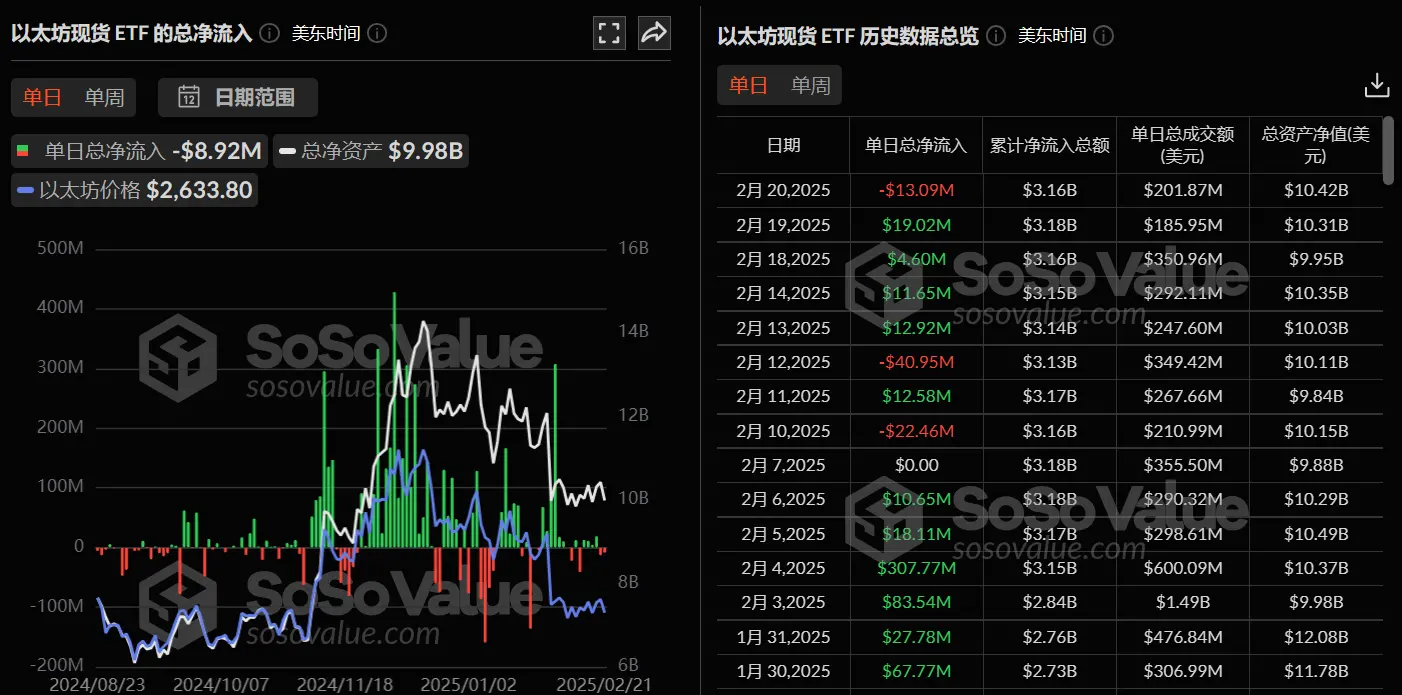The width and height of the screenshot is (1402, 695).
Task: Click the info icon beside 美东时间 on the table
Action: (1103, 35)
